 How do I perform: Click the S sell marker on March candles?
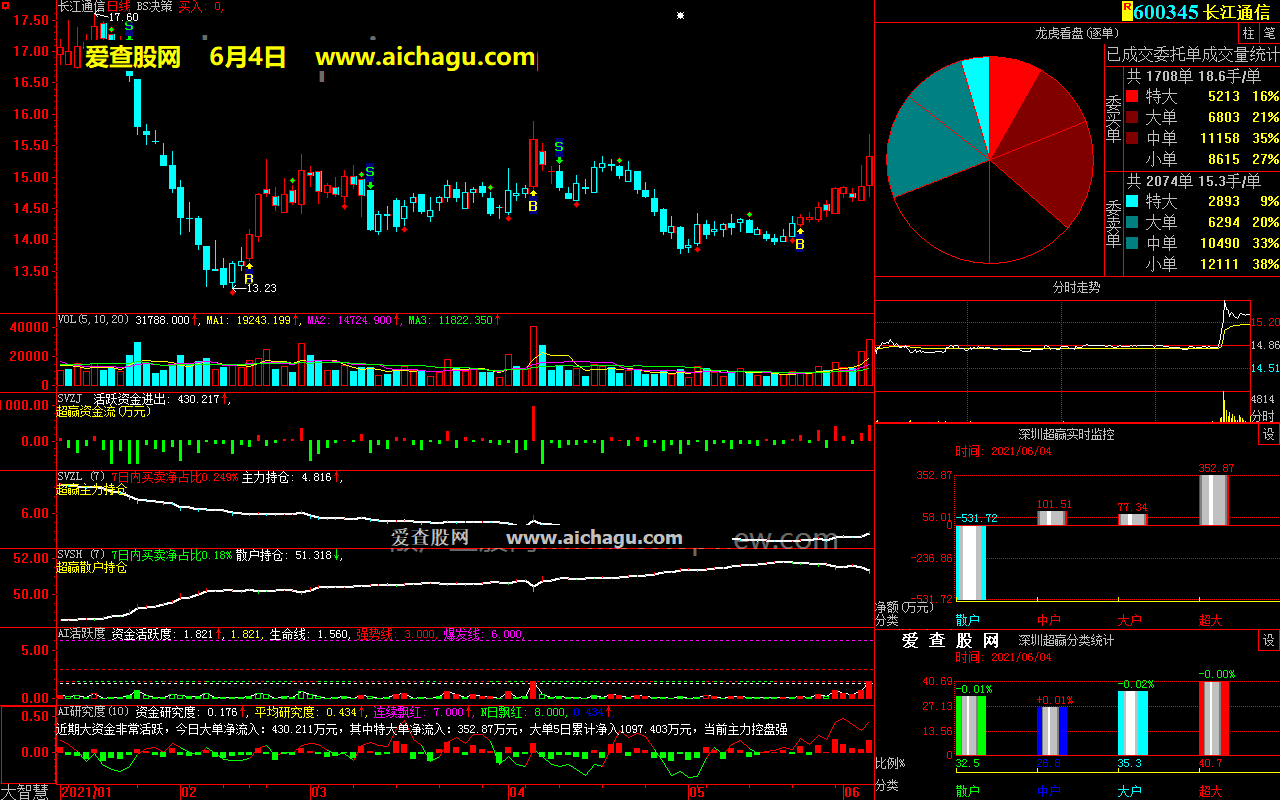click(370, 171)
